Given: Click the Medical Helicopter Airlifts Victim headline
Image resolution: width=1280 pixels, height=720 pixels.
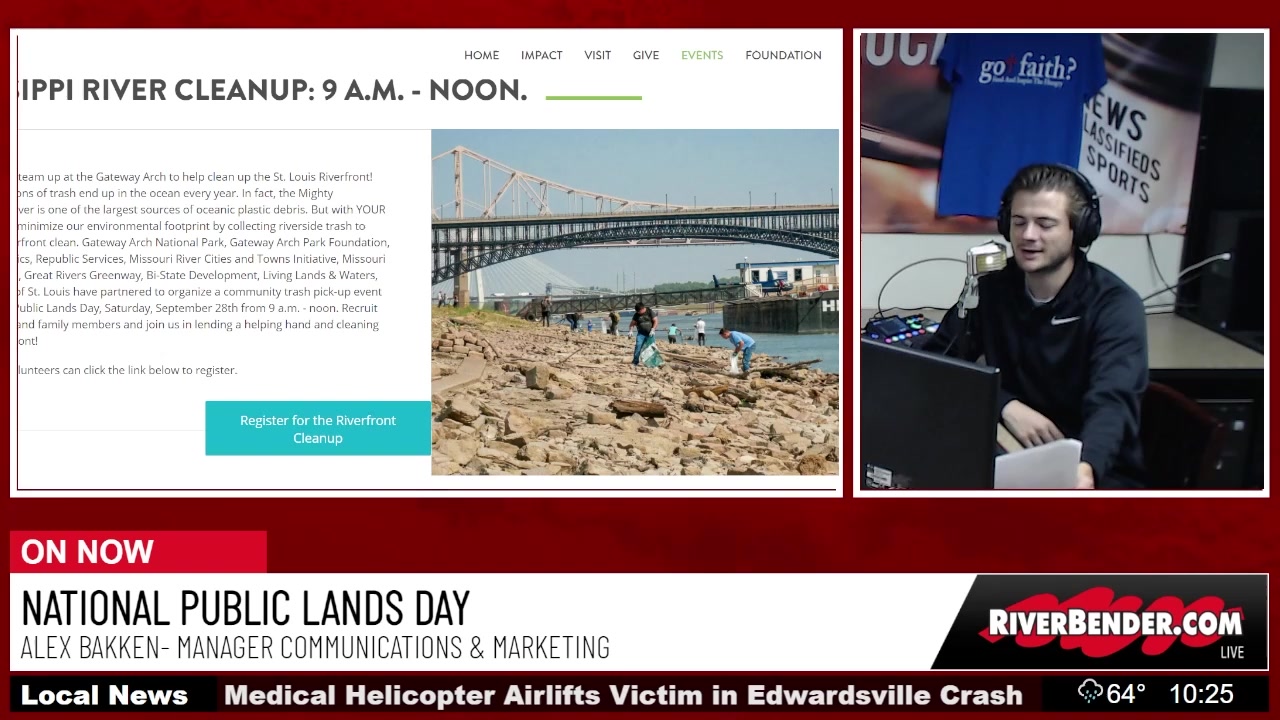Looking at the screenshot, I should [623, 695].
